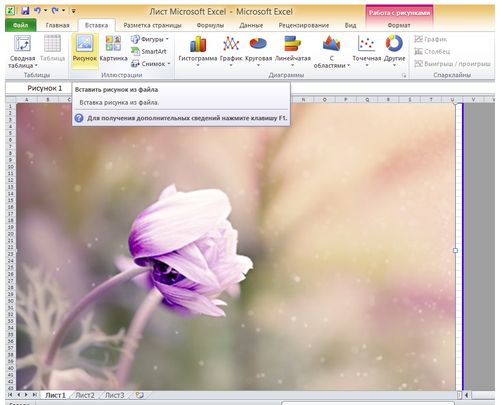Select column header V
The height and width of the screenshot is (405, 500).
(x=473, y=99)
